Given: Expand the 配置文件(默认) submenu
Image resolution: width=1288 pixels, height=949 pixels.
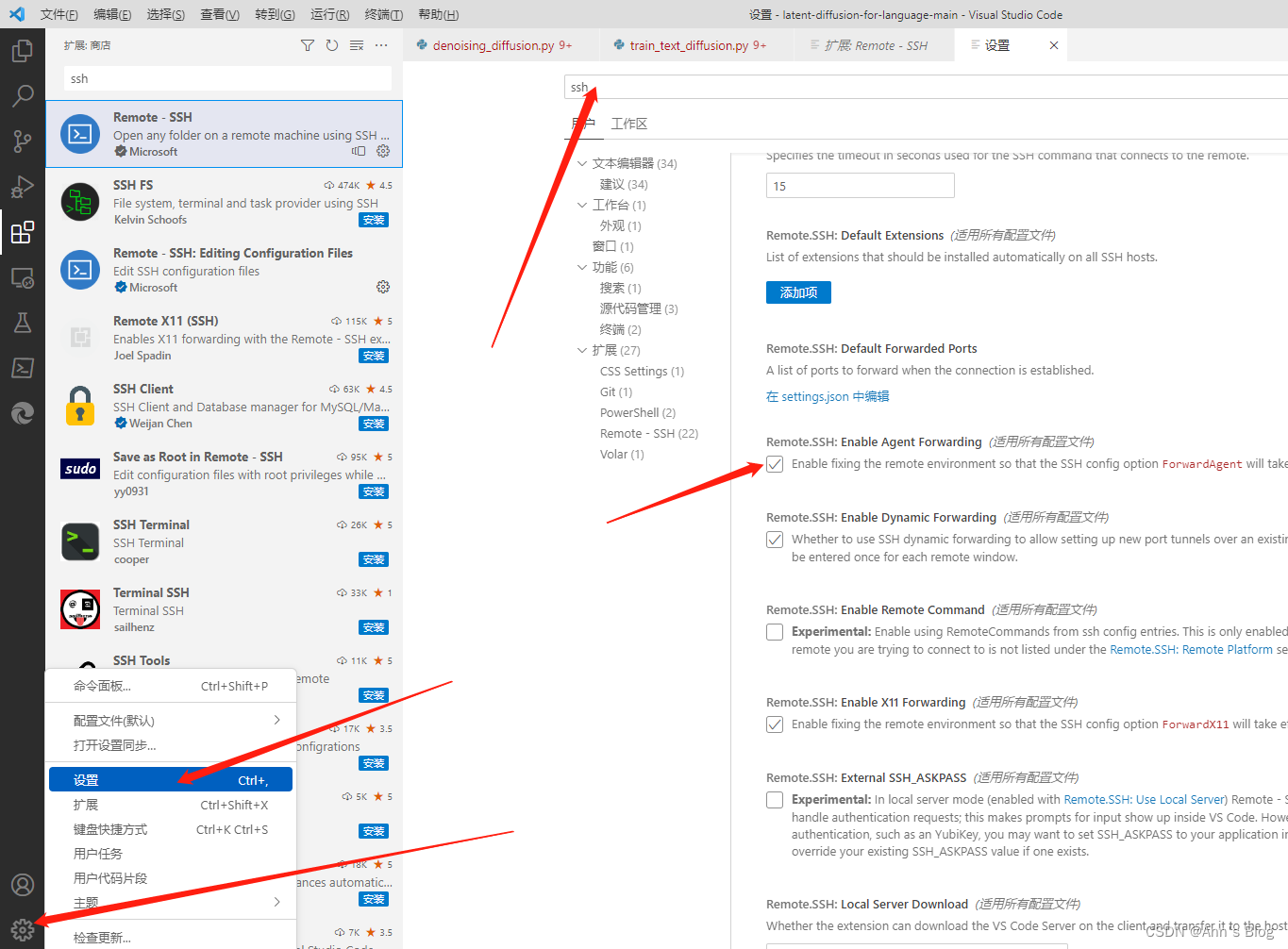Looking at the screenshot, I should (171, 720).
